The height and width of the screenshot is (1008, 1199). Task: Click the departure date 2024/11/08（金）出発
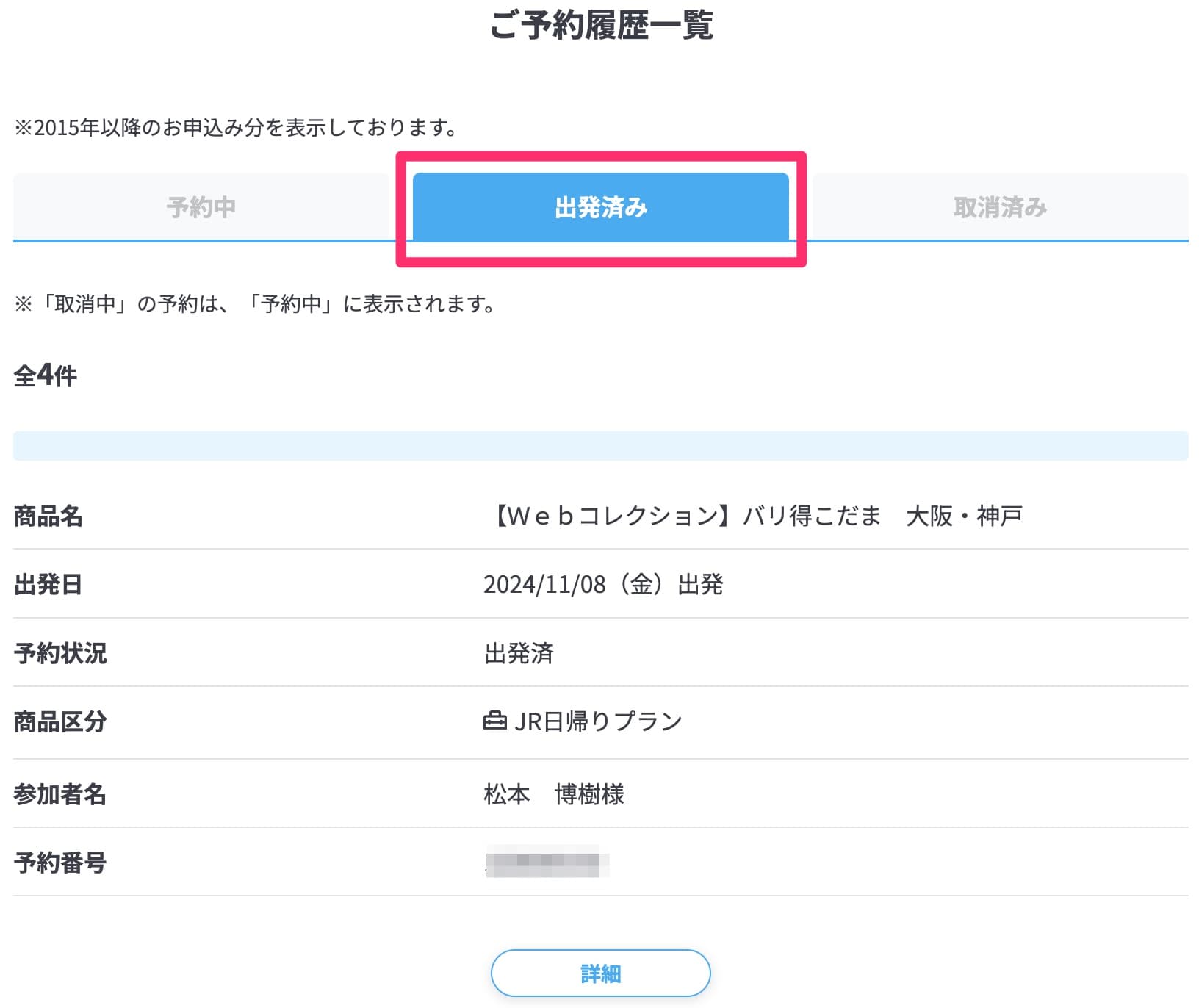[x=603, y=585]
